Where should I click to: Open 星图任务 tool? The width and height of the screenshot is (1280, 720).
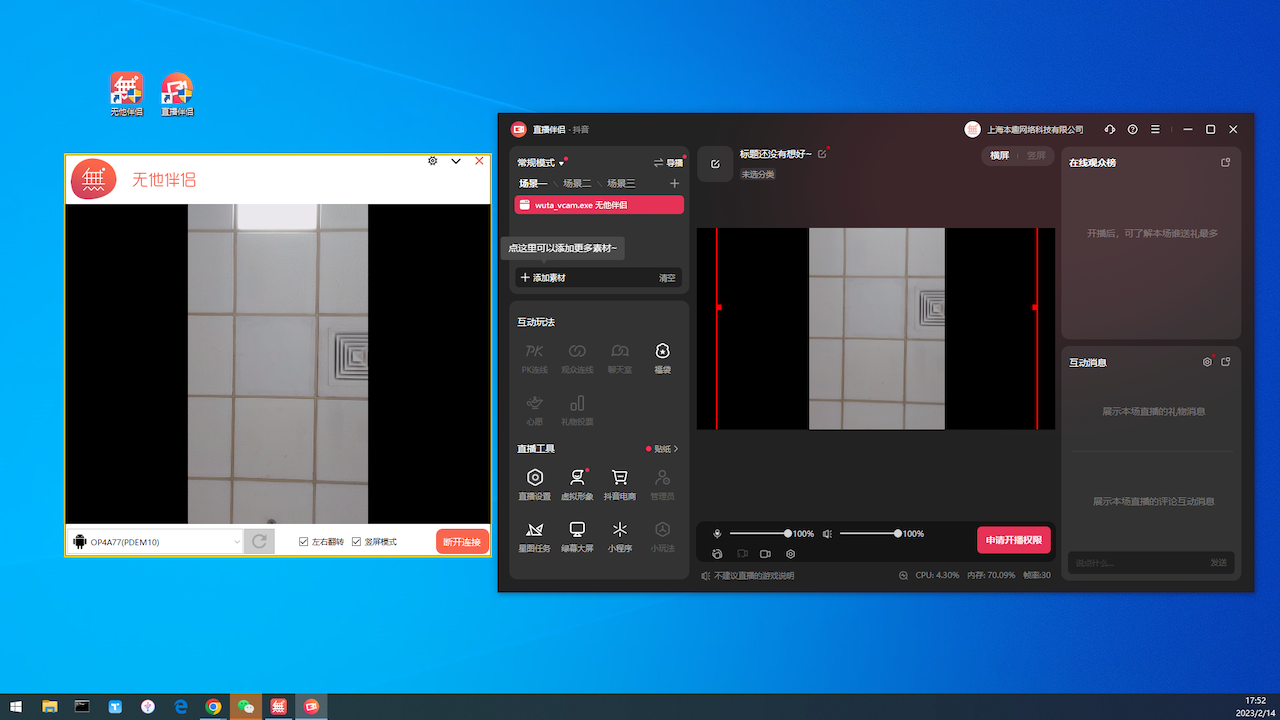[535, 536]
